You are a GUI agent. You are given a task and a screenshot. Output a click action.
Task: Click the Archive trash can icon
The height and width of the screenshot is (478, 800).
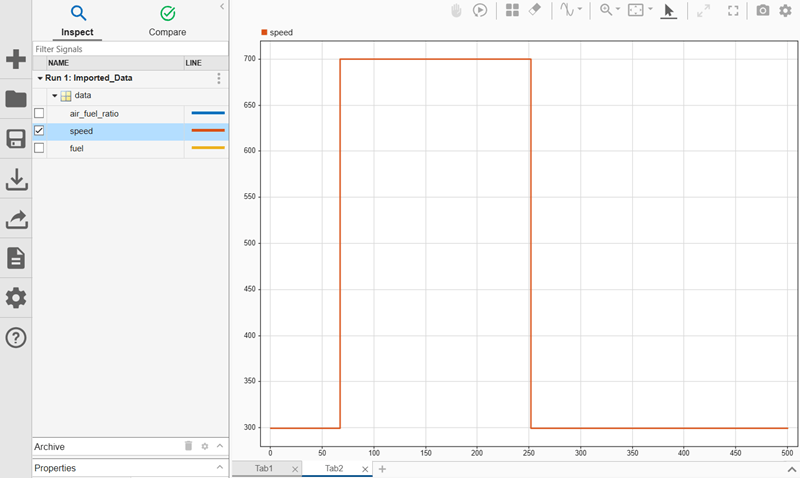coord(188,446)
